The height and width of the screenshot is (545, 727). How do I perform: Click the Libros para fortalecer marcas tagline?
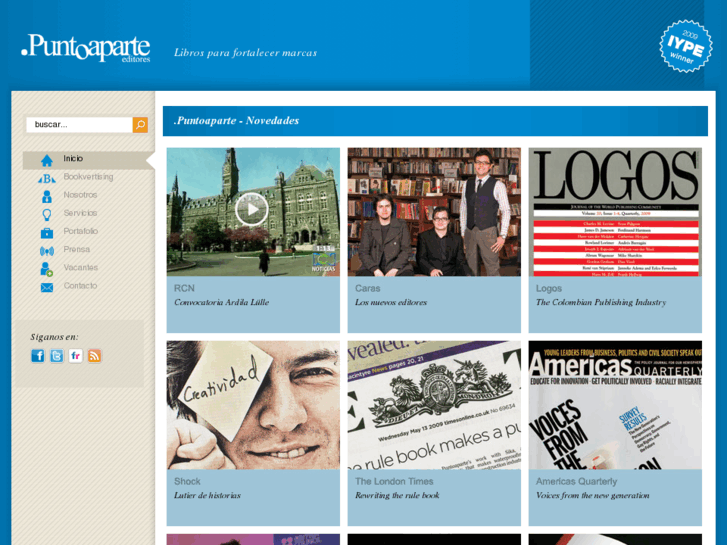[x=246, y=52]
